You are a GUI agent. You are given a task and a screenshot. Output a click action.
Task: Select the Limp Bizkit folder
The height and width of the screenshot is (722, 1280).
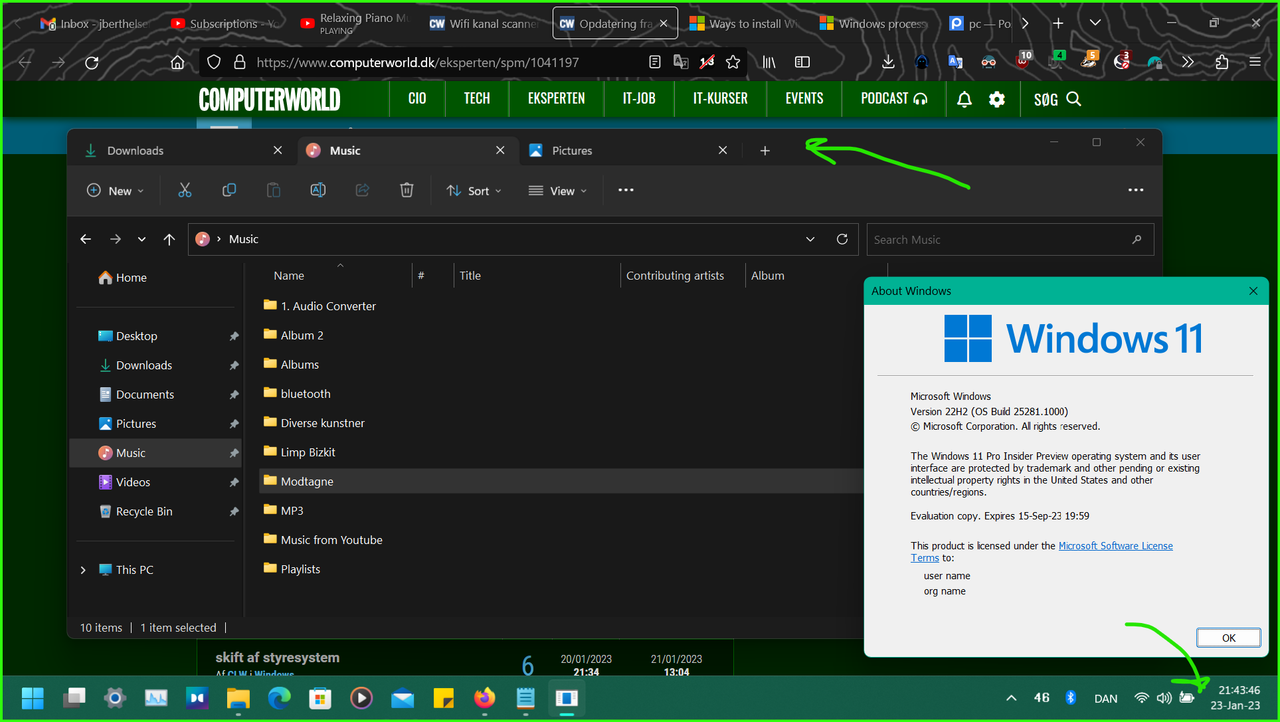[308, 452]
